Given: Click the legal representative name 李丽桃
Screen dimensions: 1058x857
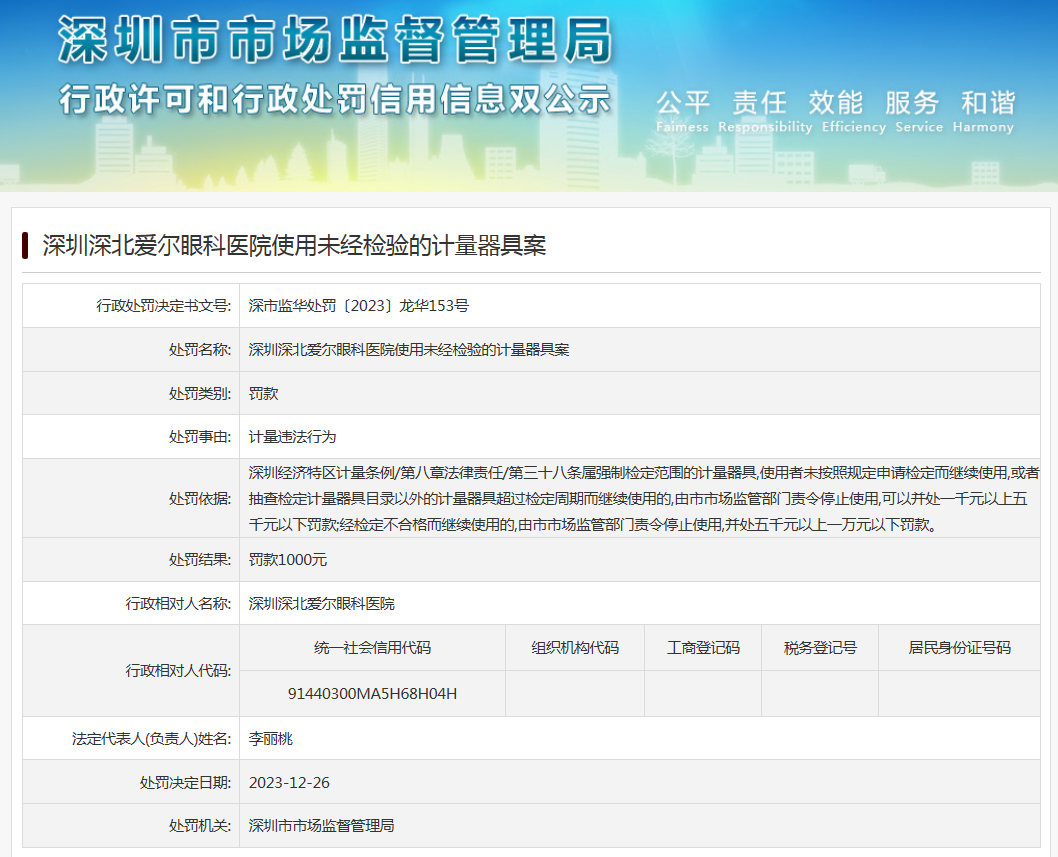Looking at the screenshot, I should (x=270, y=739).
